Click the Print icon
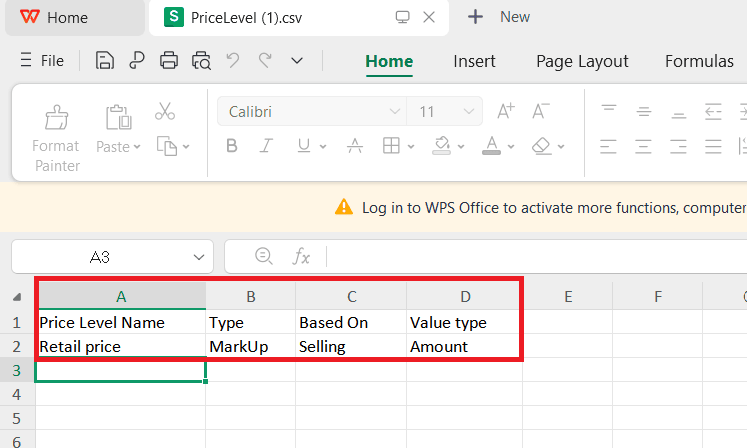Image resolution: width=747 pixels, height=448 pixels. click(x=169, y=61)
